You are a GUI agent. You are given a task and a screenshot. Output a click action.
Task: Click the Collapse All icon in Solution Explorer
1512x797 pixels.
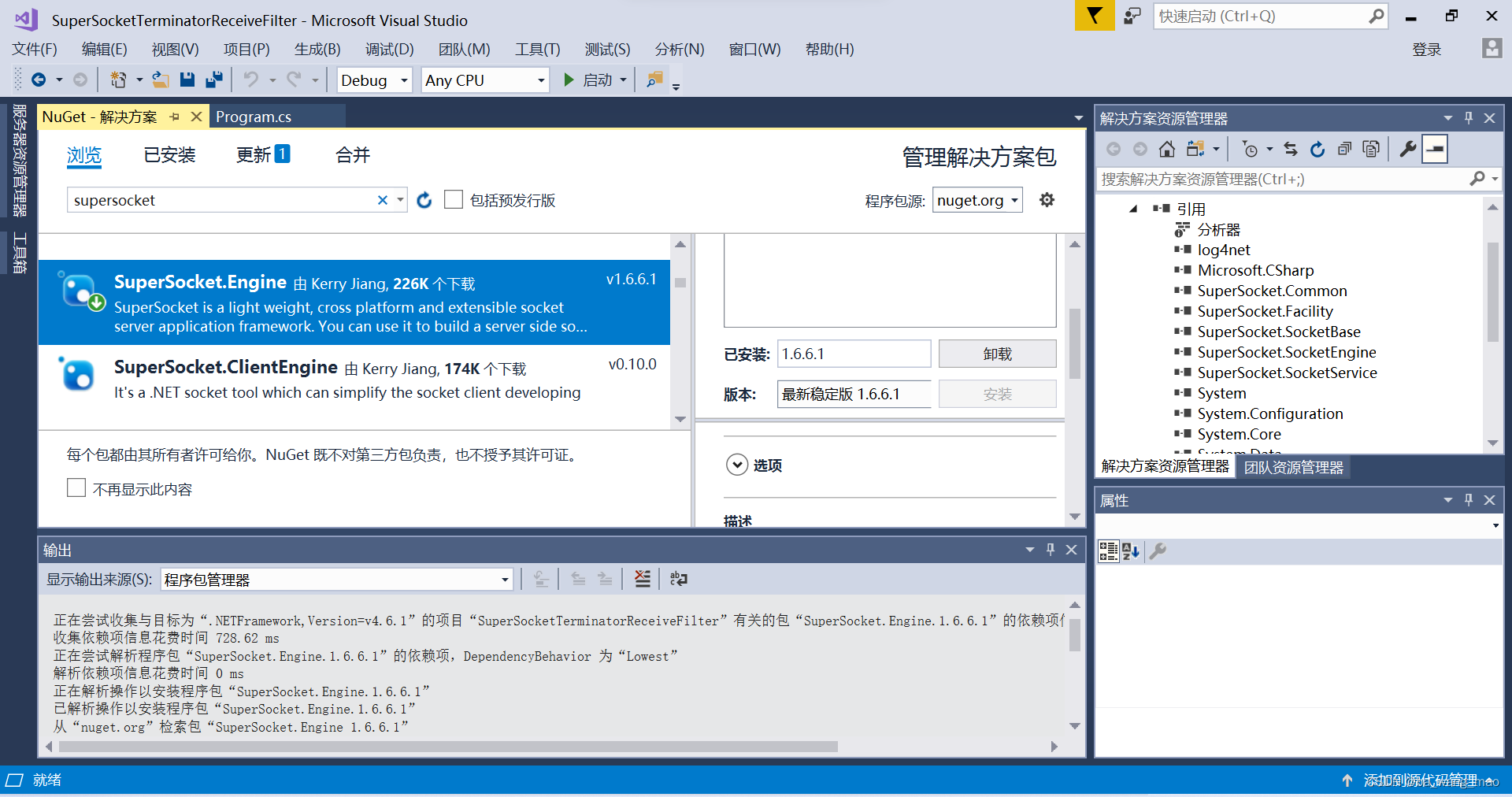1344,149
